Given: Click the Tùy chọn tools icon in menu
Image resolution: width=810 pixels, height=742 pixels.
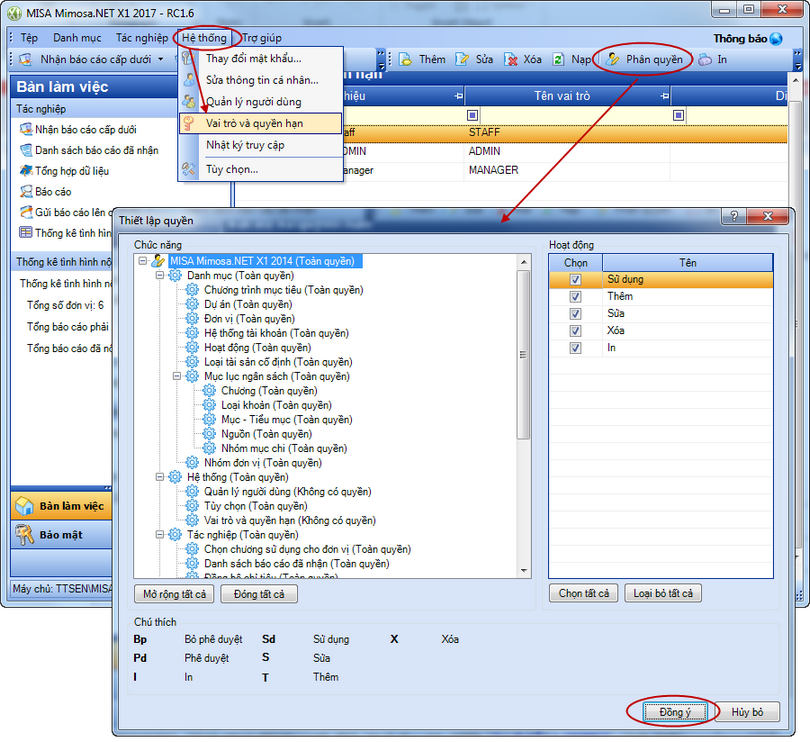Looking at the screenshot, I should 189,169.
